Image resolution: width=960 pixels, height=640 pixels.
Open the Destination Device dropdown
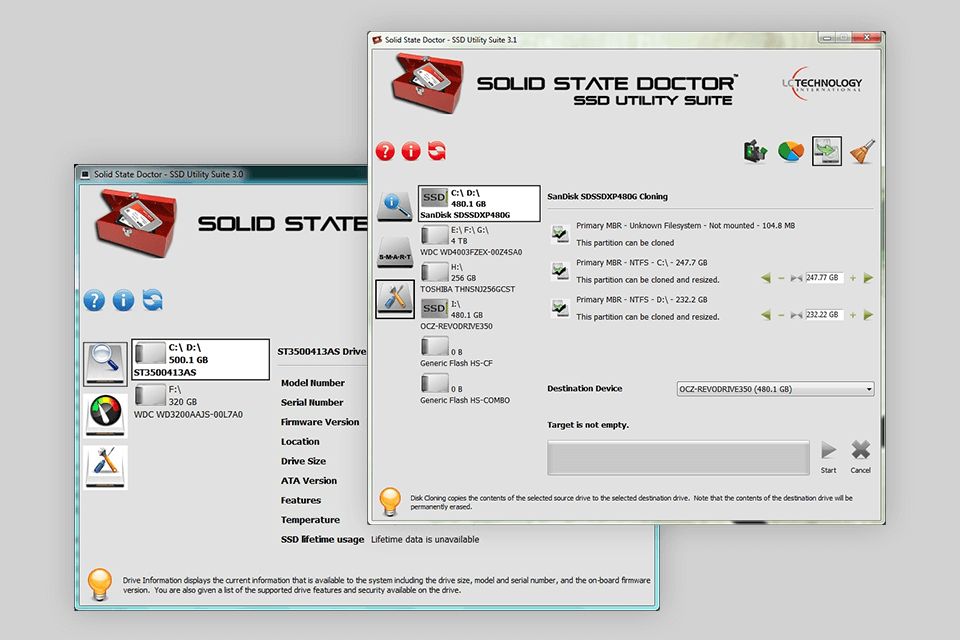click(x=775, y=389)
